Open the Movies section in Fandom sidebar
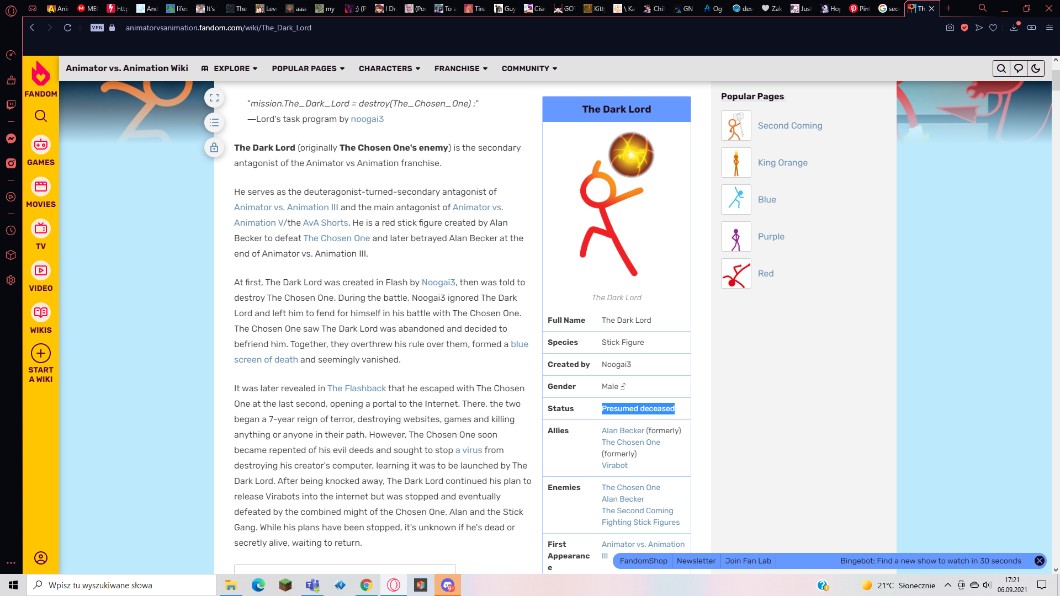This screenshot has height=596, width=1060. 40,188
